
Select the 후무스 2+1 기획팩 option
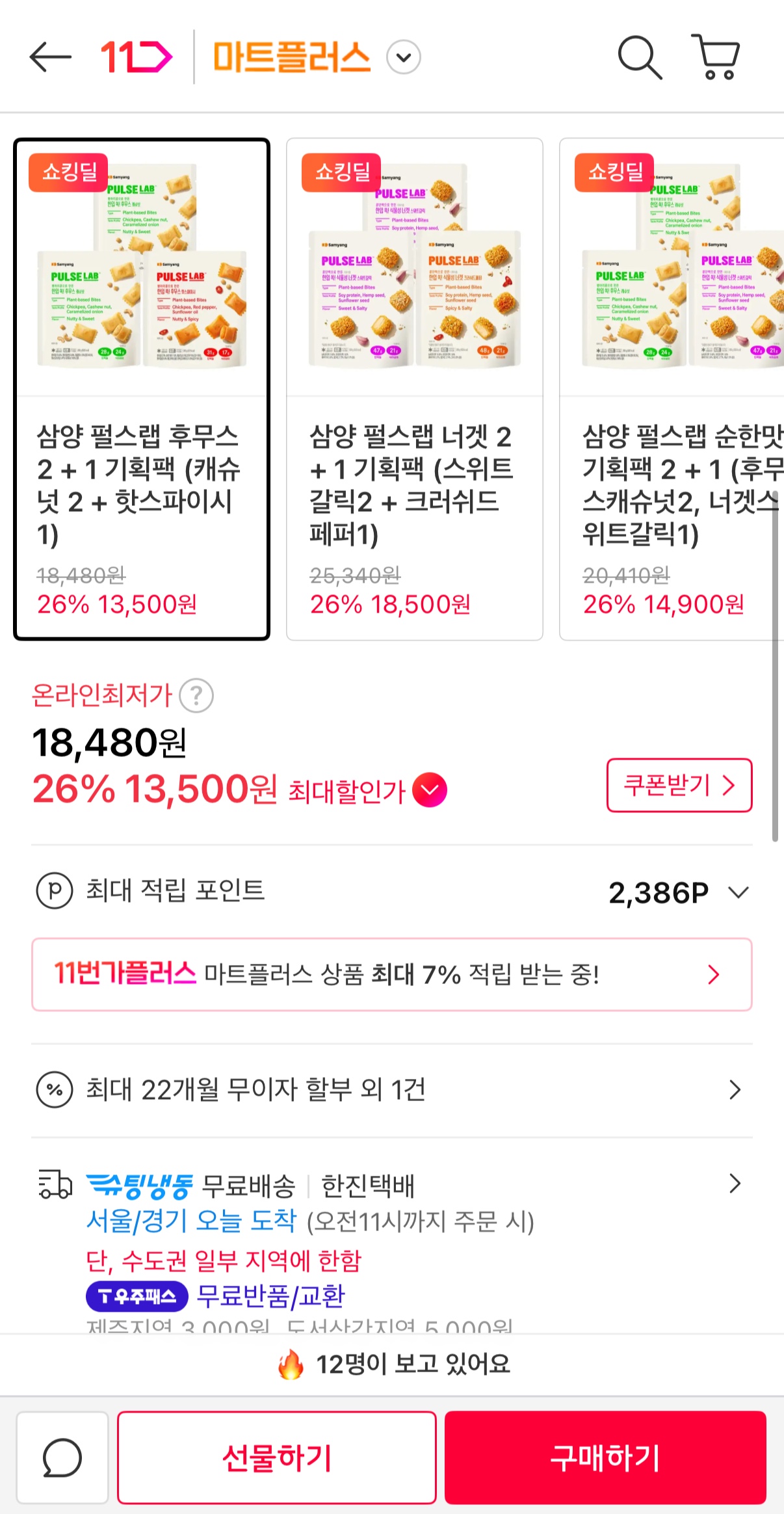point(142,389)
